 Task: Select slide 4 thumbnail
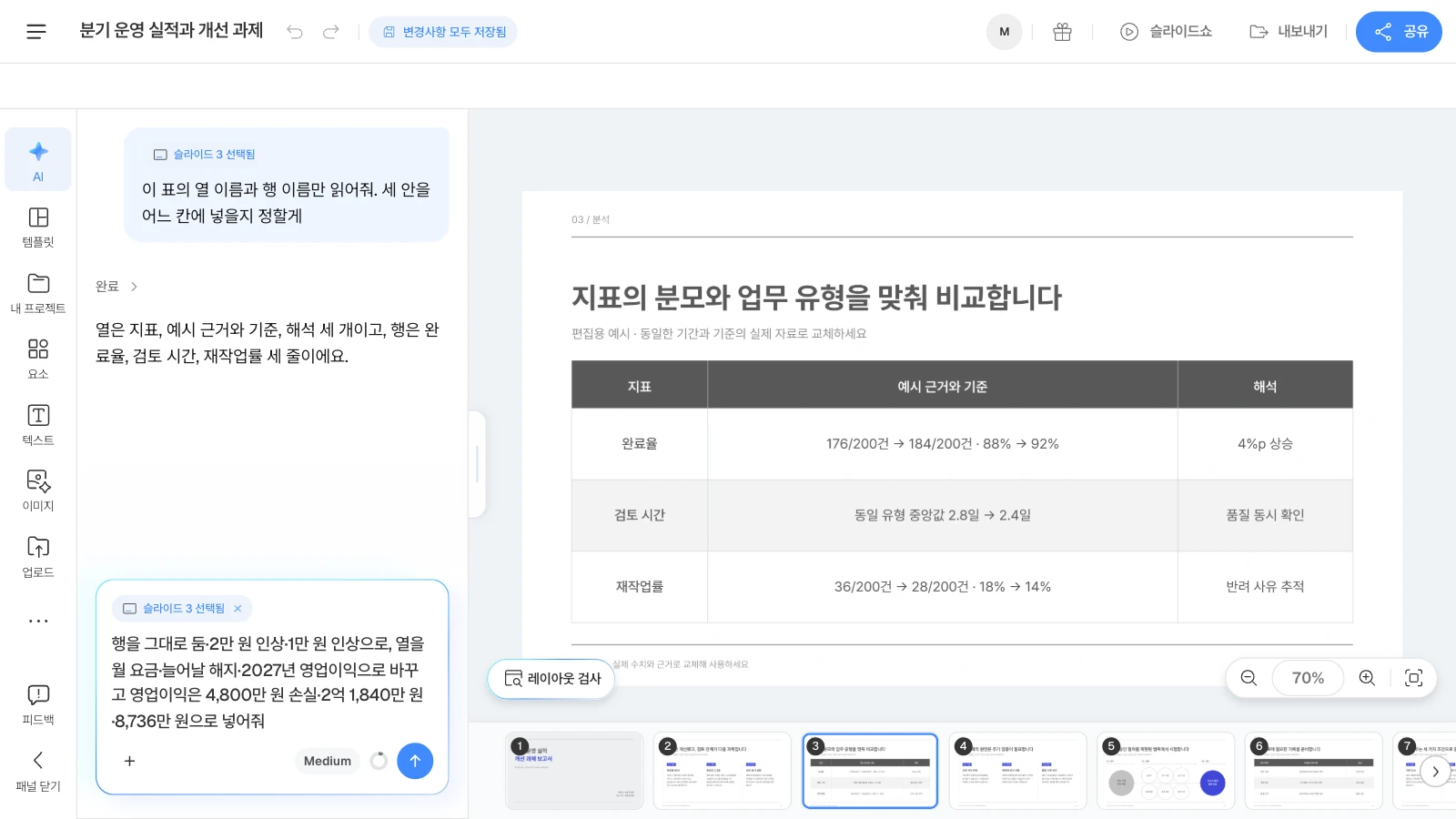[x=1017, y=771]
